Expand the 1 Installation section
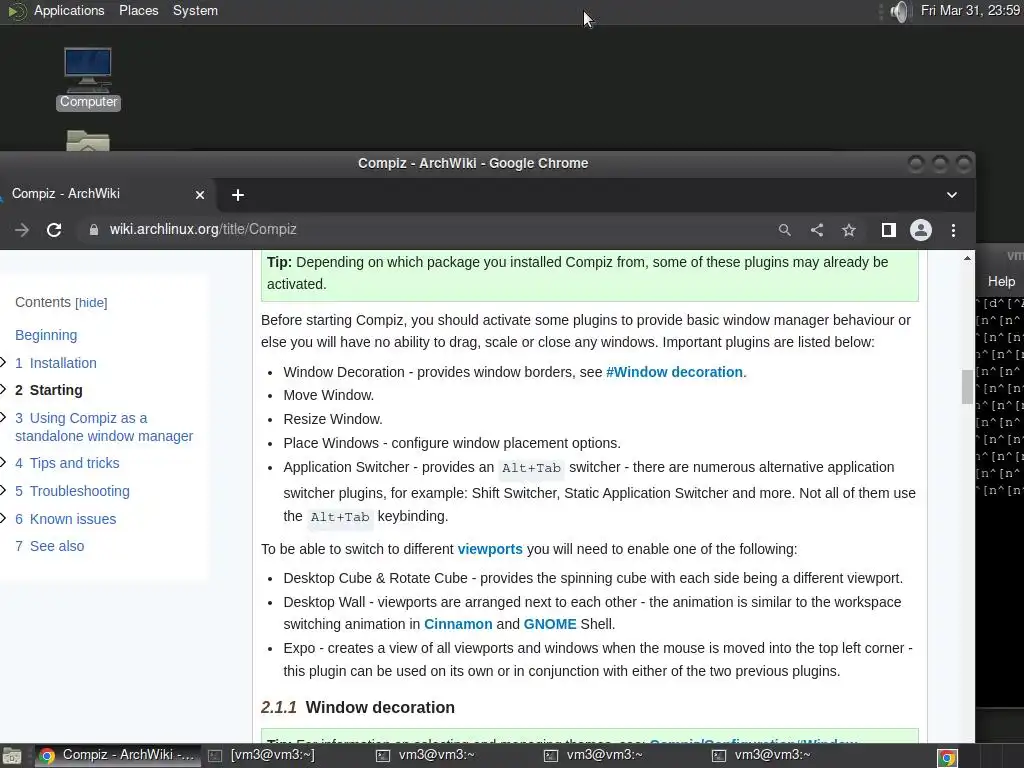 (3, 362)
